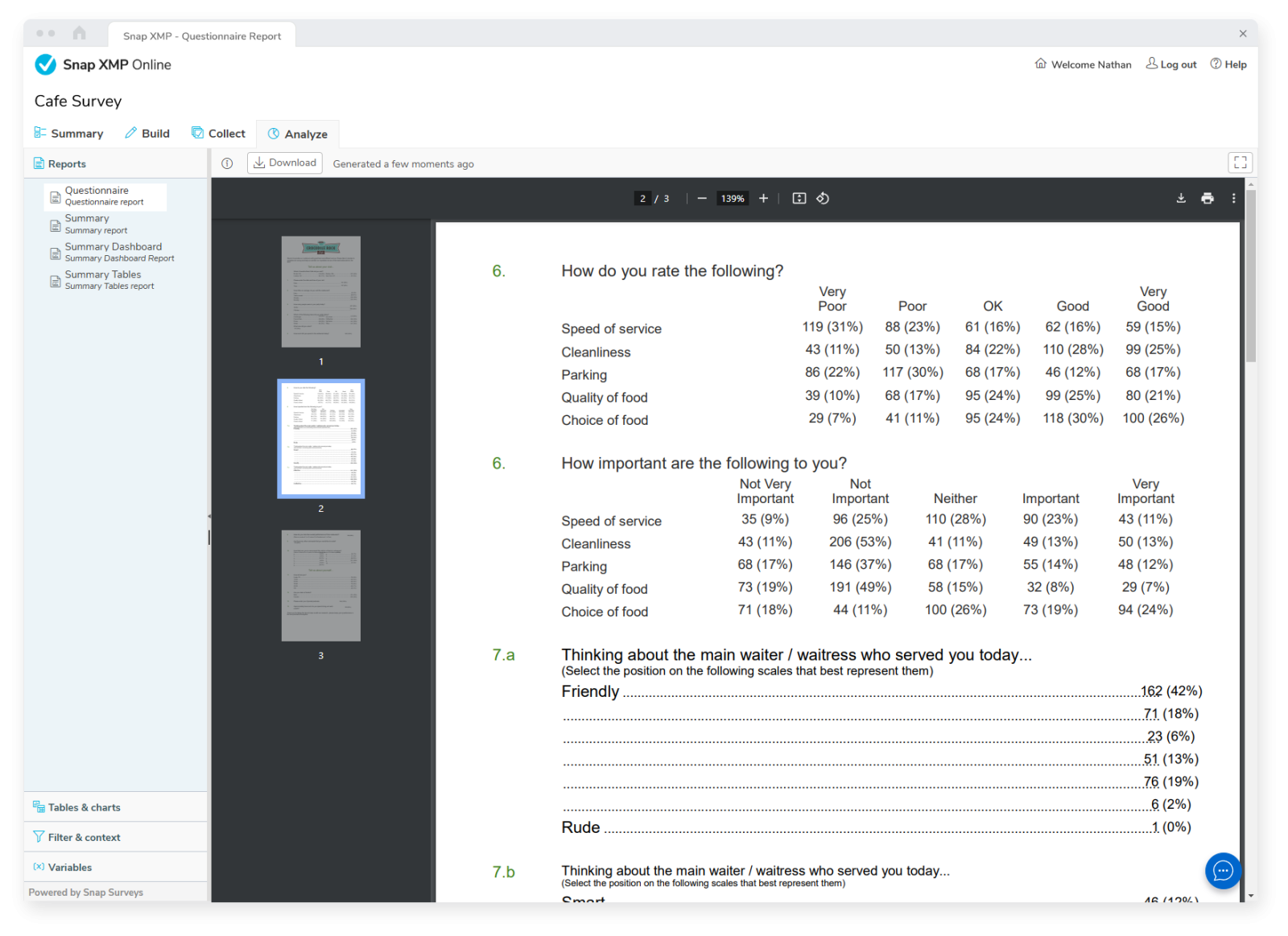Open the live chat bubble
Image resolution: width=1288 pixels, height=936 pixels.
click(x=1222, y=871)
